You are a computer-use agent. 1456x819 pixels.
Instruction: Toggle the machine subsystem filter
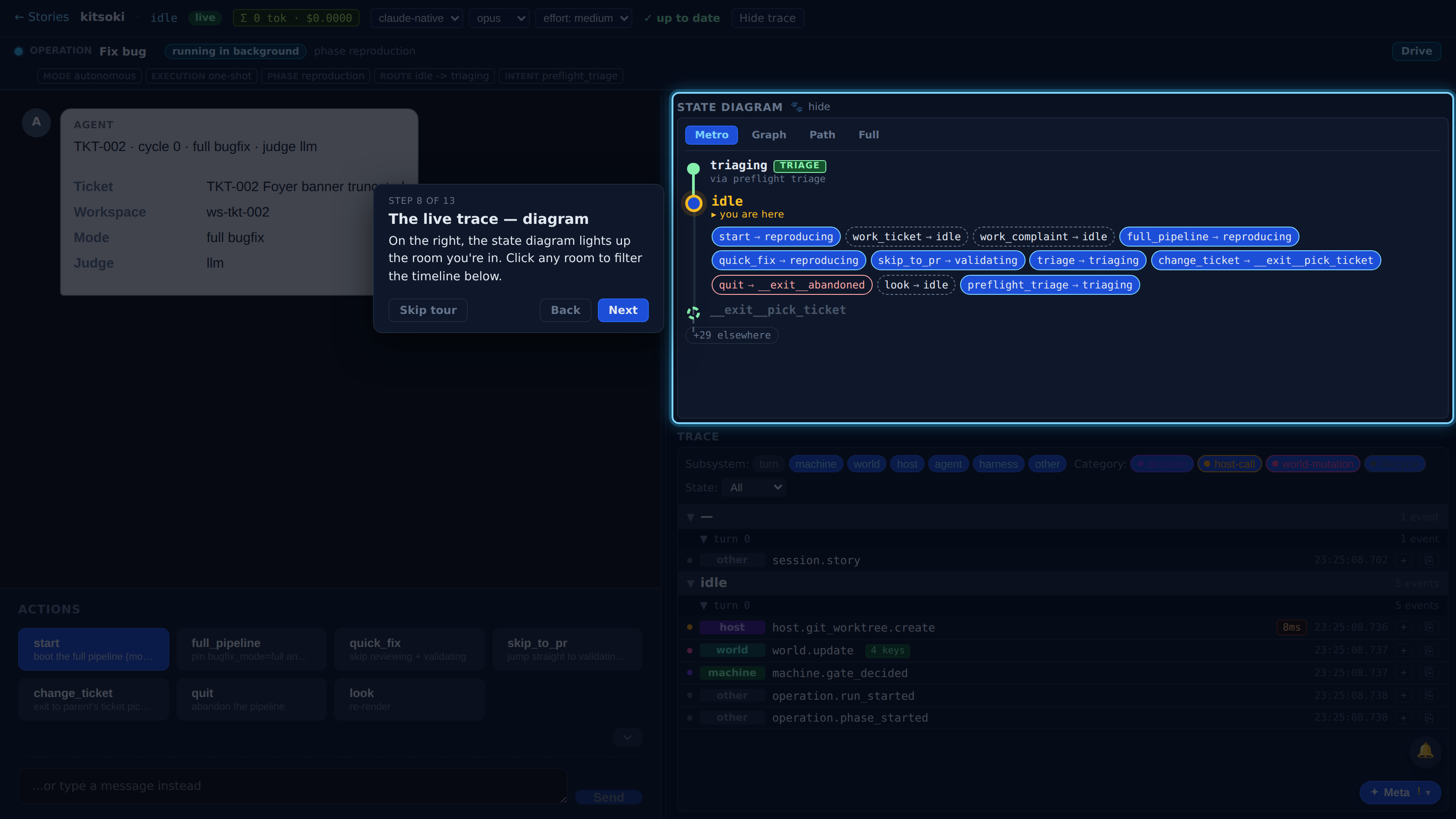point(816,464)
